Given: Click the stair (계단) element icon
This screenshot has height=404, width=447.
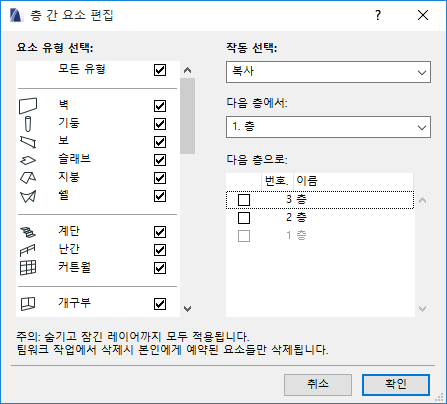Looking at the screenshot, I should [x=28, y=232].
